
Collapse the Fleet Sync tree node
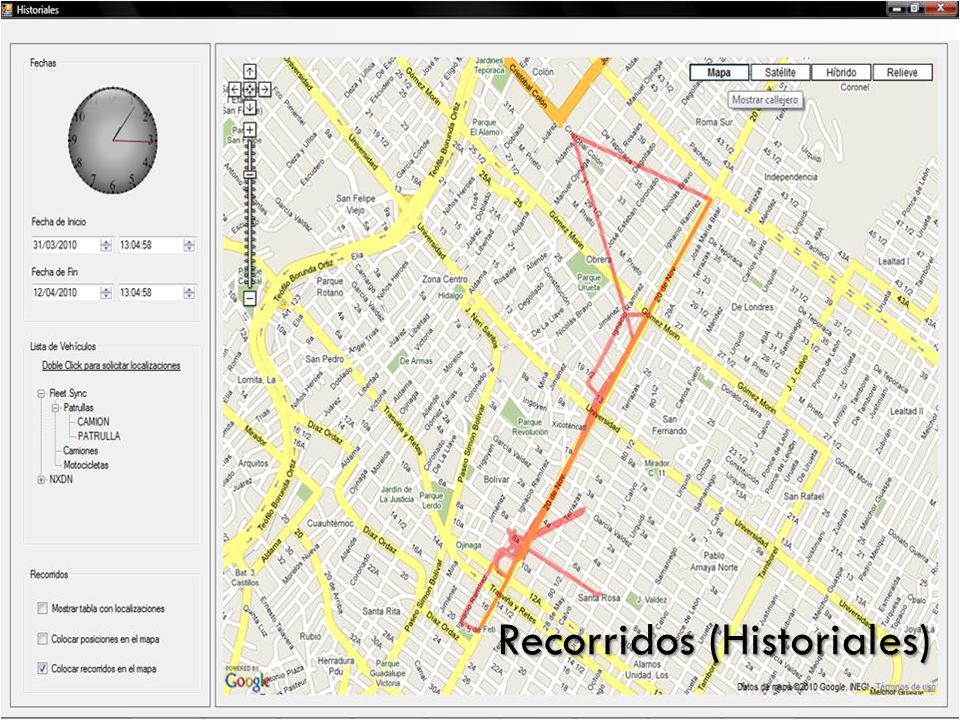(x=41, y=393)
